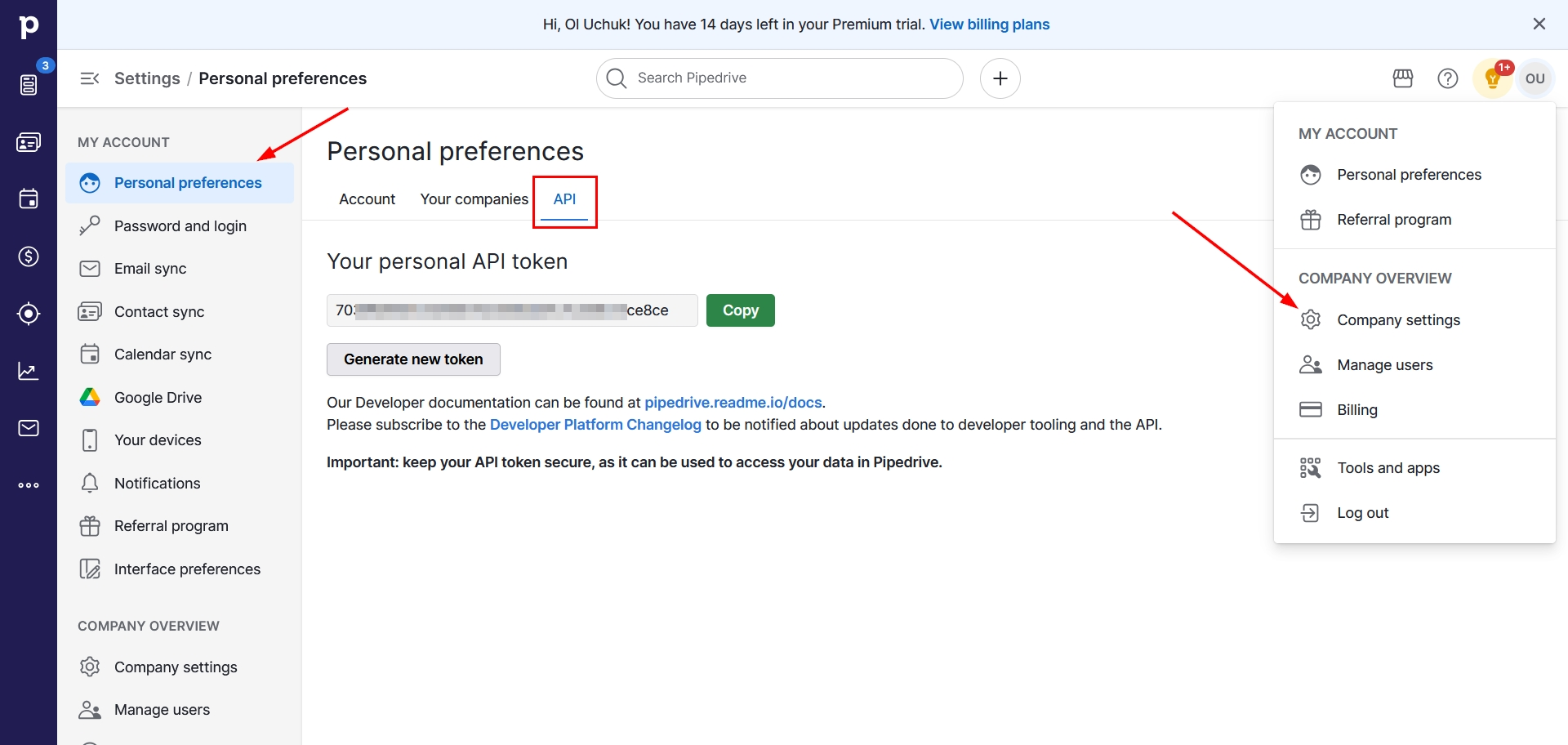Copy the personal API token
Screen dimensions: 1568x745
[740, 310]
